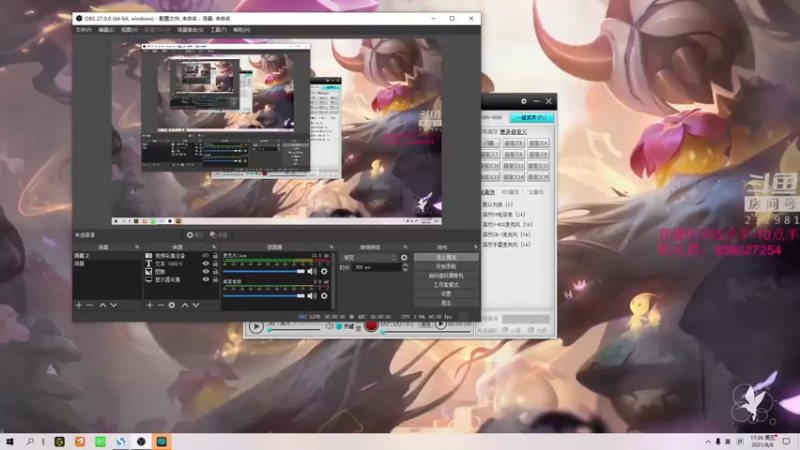Move the selected source up in Sources panel
The image size is (800, 450).
[185, 305]
